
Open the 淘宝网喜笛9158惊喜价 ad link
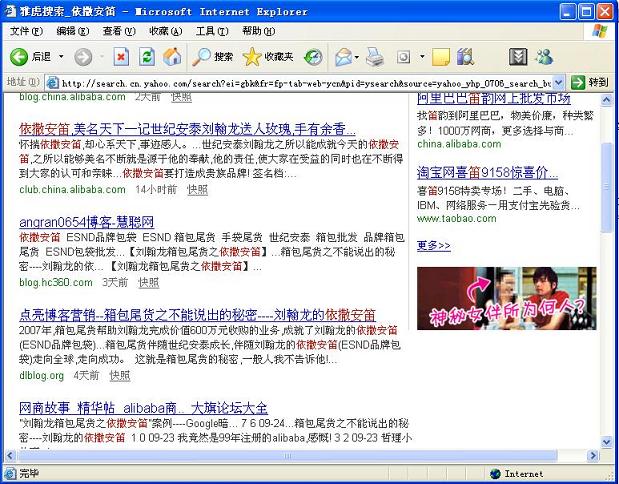(x=488, y=173)
